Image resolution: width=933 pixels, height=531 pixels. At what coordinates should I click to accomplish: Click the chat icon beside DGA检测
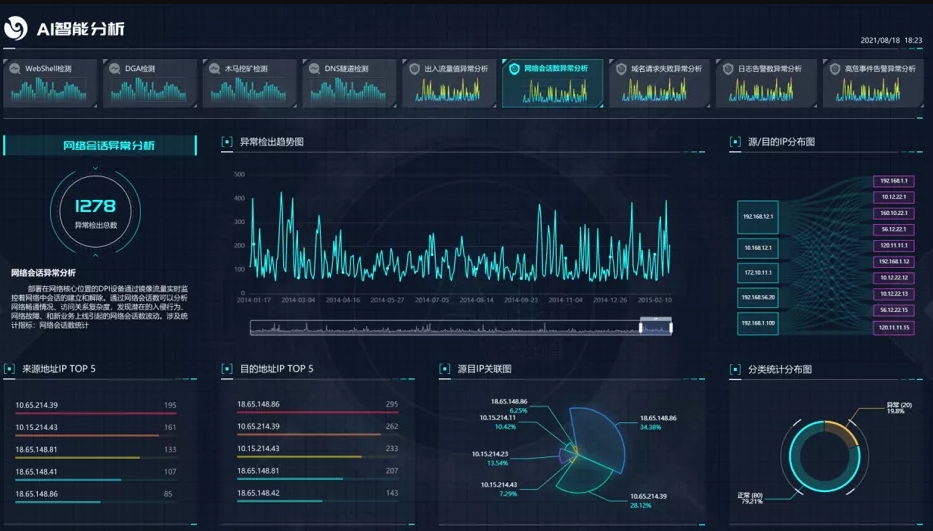115,69
